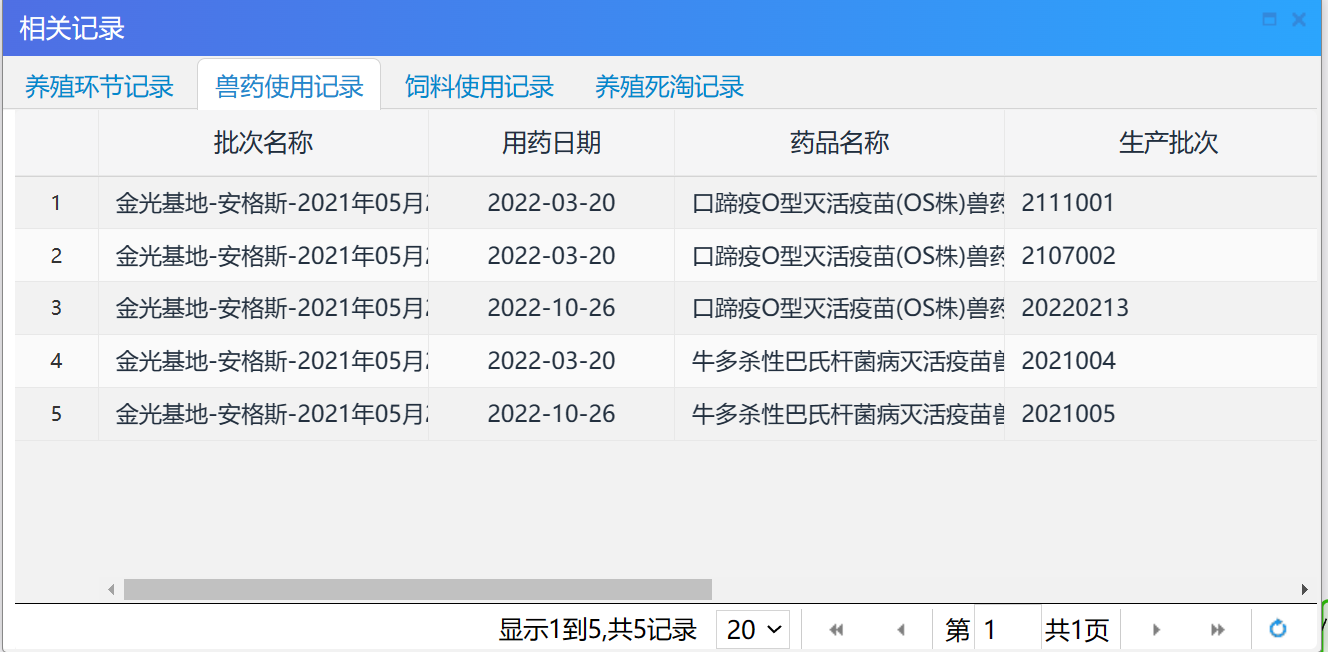
Task: Switch to 养殖死淘记录 tab
Action: pos(669,87)
